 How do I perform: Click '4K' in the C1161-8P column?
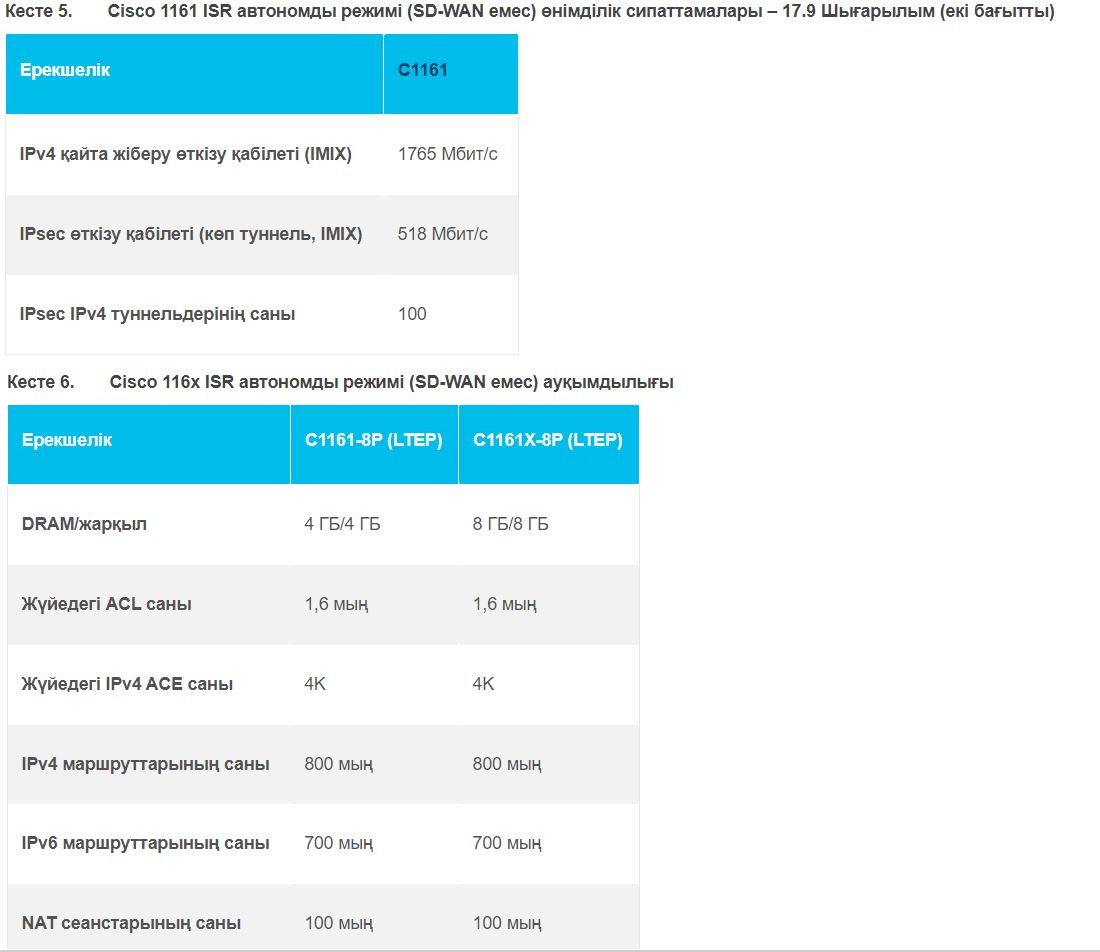pyautogui.click(x=315, y=684)
